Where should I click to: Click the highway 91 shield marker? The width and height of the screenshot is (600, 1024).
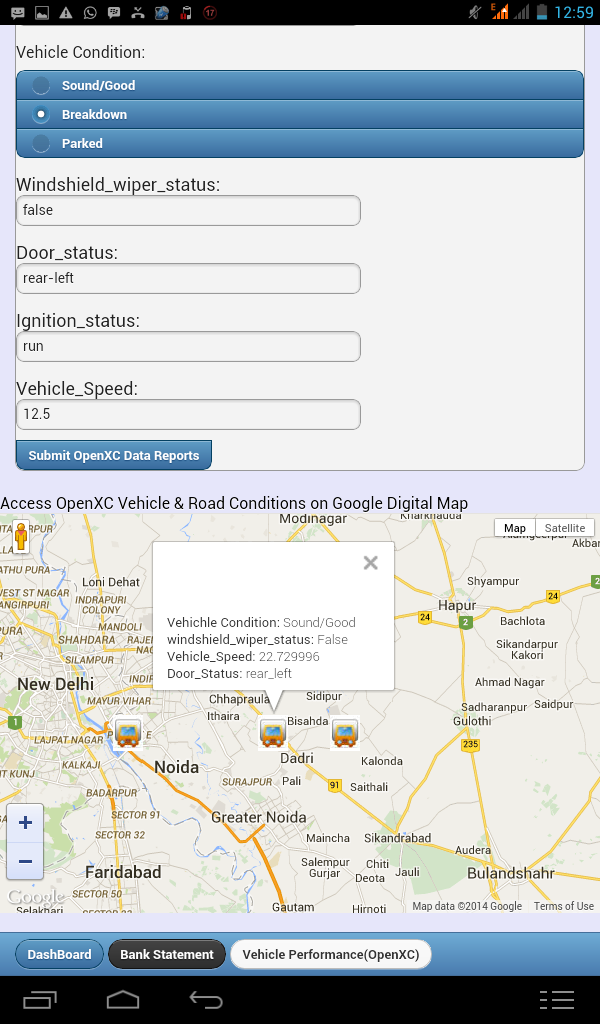pyautogui.click(x=335, y=785)
